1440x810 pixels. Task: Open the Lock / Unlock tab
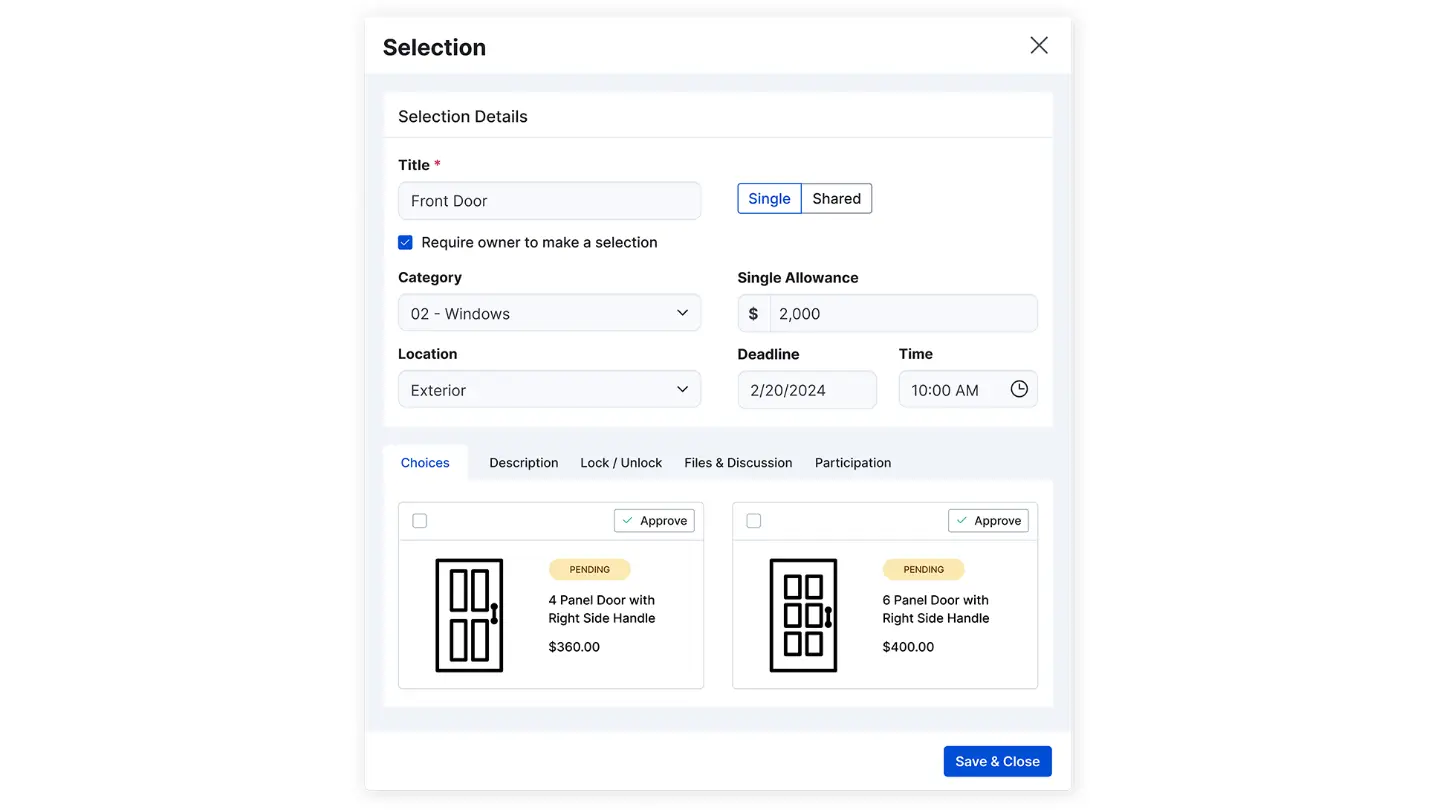click(621, 463)
